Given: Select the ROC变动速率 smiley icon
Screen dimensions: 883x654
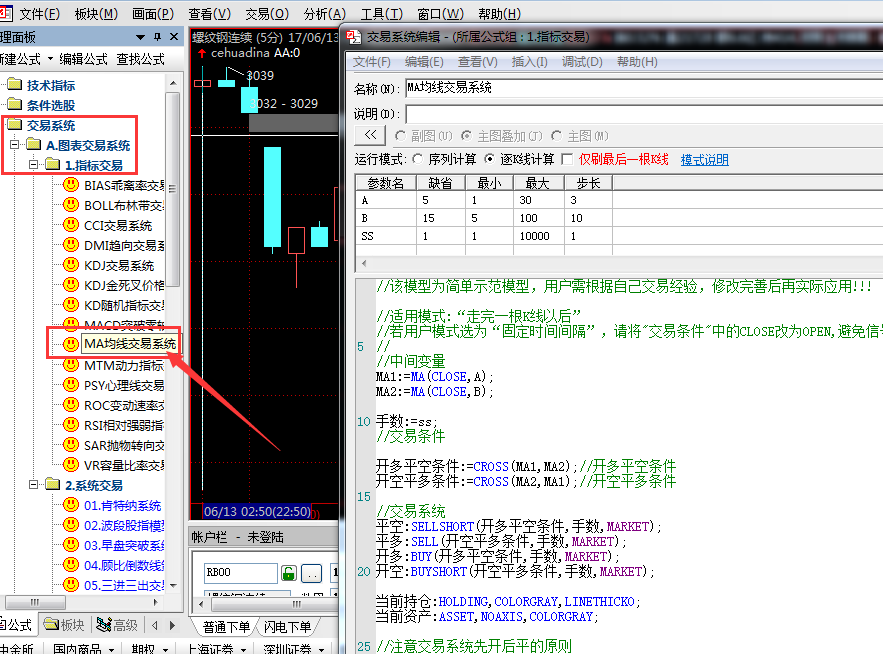Looking at the screenshot, I should point(70,405).
